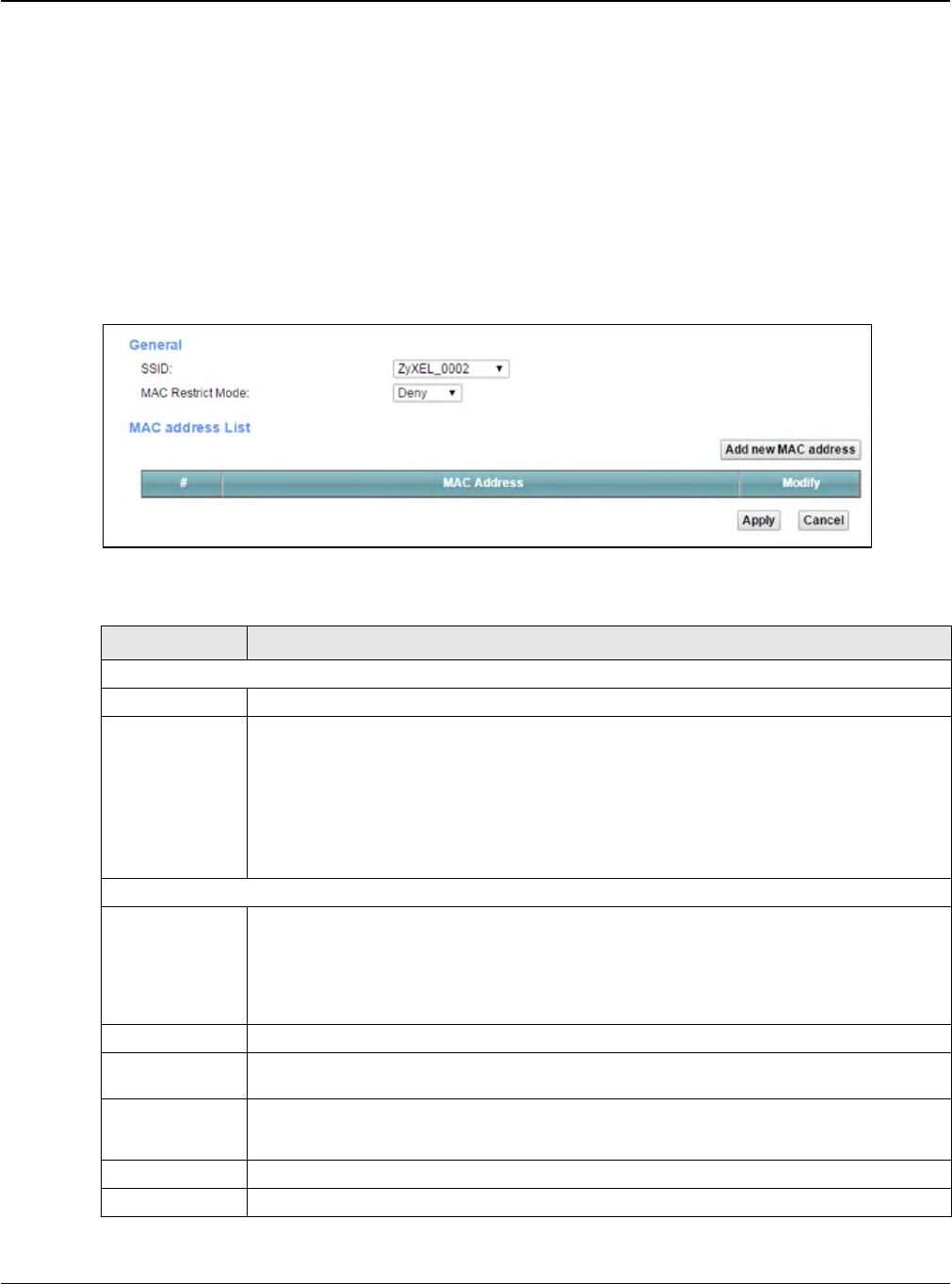952x1284 pixels.
Task: Click the Add new MAC address button
Action: click(790, 450)
